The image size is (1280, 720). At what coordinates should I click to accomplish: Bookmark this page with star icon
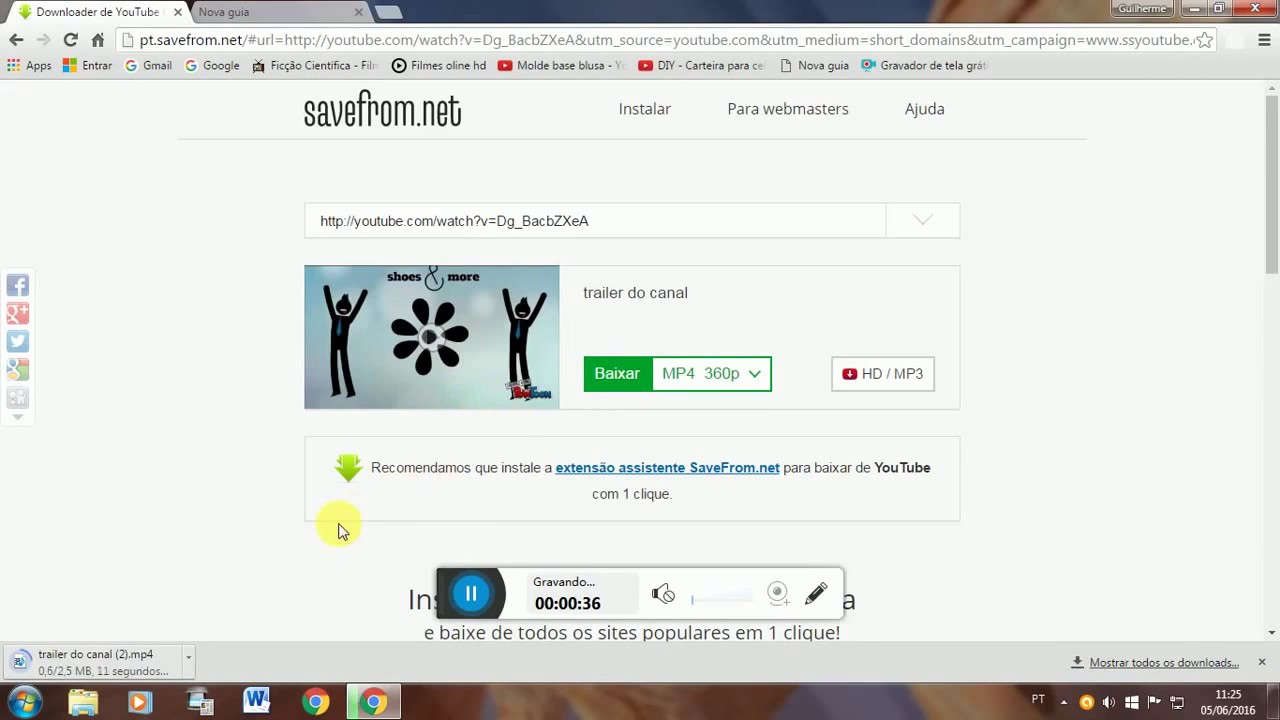[1205, 40]
